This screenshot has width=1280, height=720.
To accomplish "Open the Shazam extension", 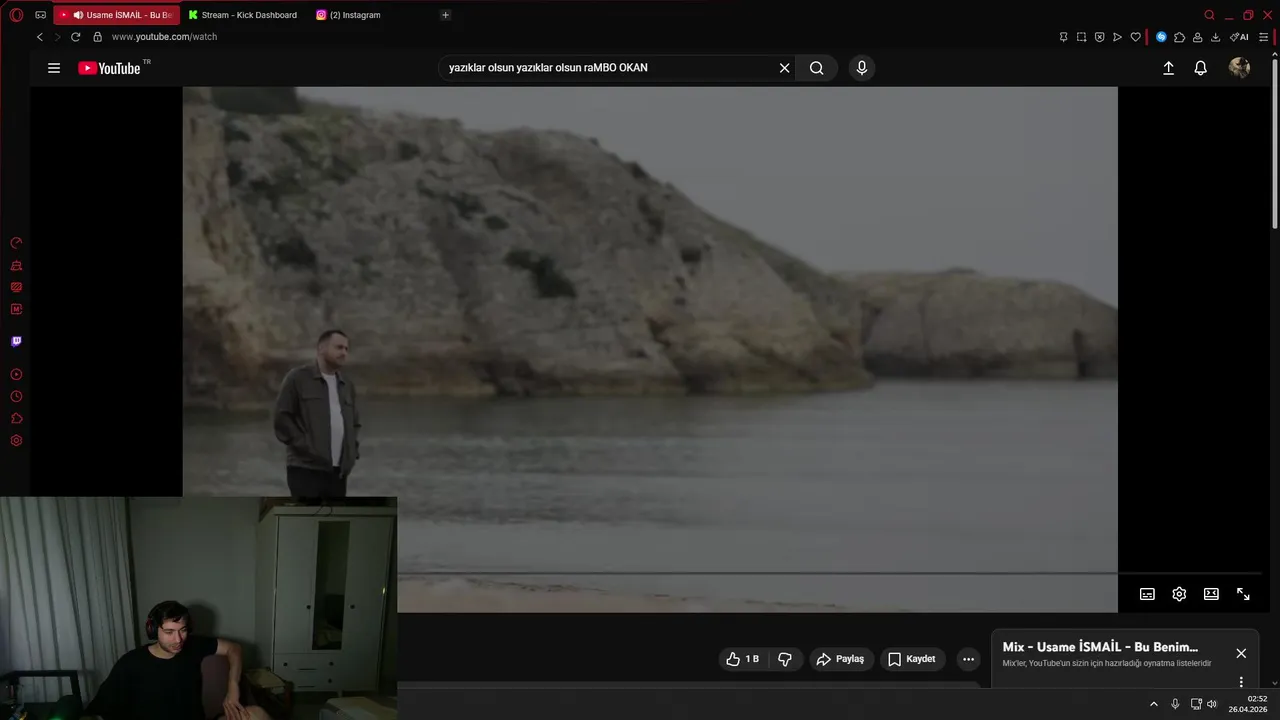I will coord(1161,37).
